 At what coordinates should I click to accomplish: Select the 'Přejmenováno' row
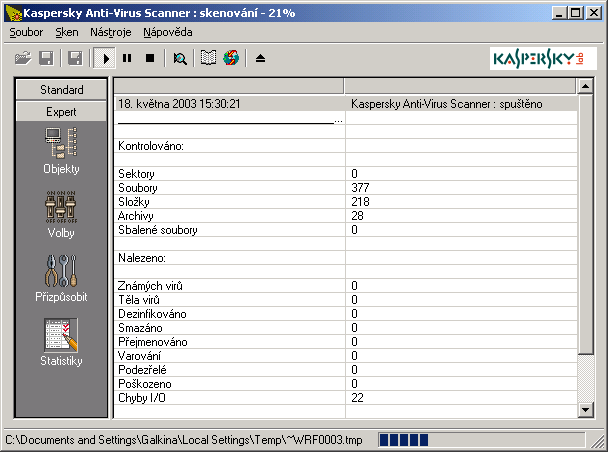click(x=345, y=342)
